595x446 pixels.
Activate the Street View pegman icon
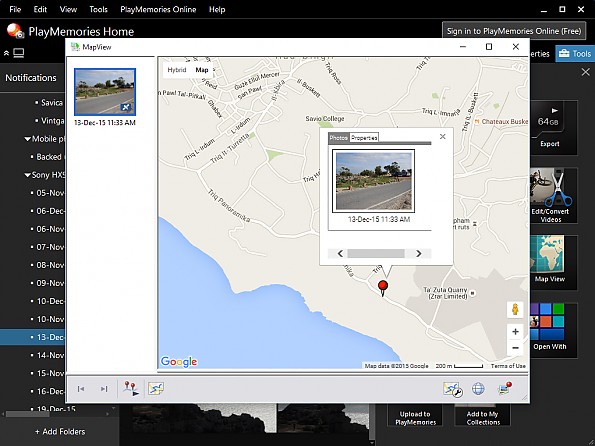[x=515, y=309]
